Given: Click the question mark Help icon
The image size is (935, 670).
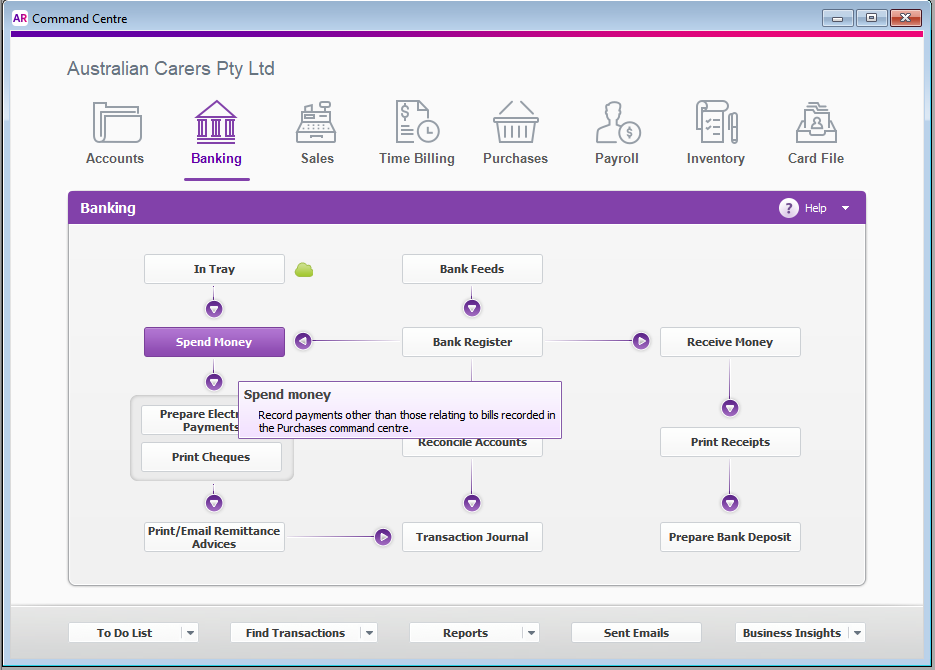Looking at the screenshot, I should [789, 208].
